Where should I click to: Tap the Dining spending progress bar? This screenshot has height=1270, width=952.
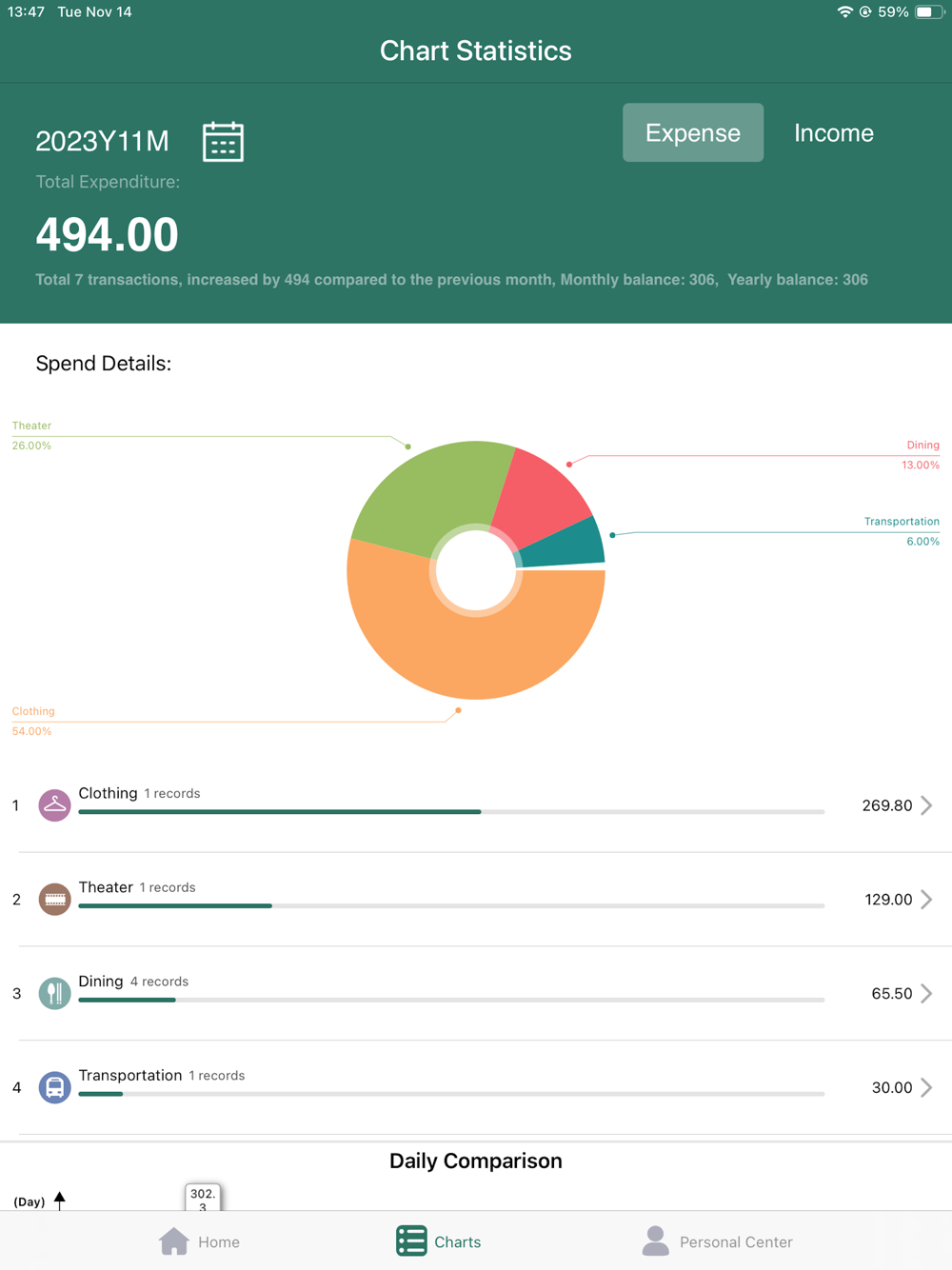point(451,1000)
